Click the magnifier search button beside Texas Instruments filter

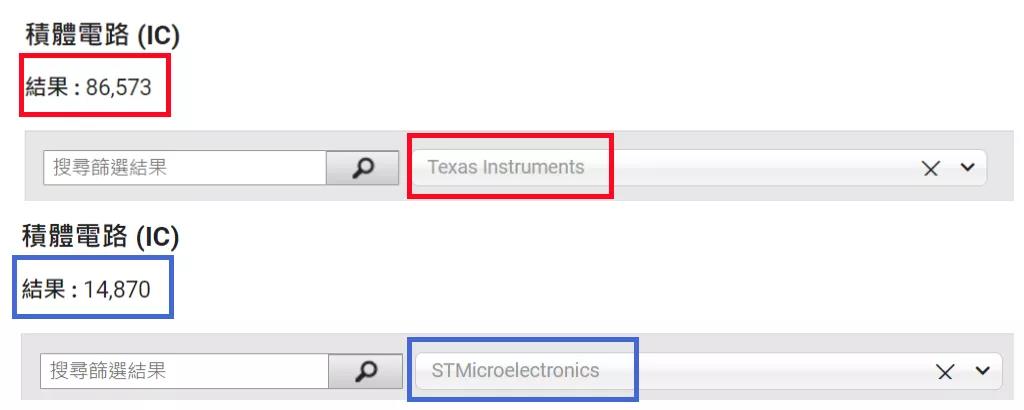(362, 168)
